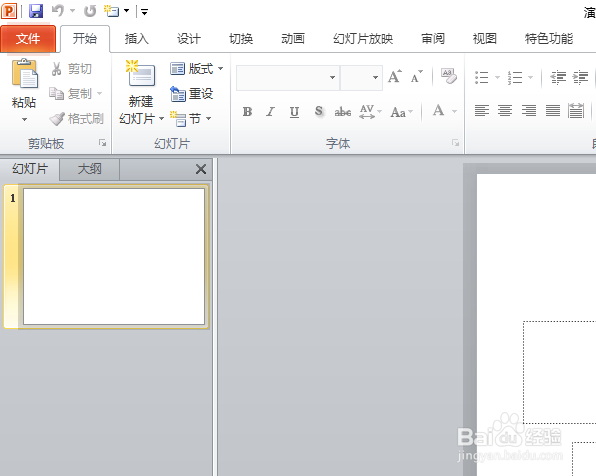Apply numbered list formatting

click(x=515, y=78)
